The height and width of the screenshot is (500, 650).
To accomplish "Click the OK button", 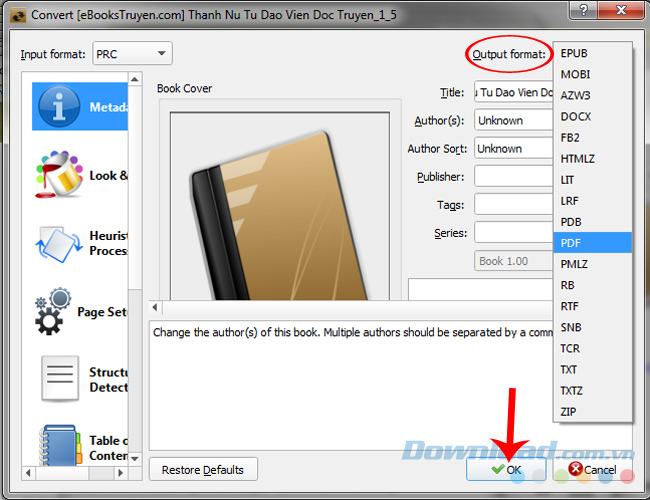I will [x=506, y=469].
